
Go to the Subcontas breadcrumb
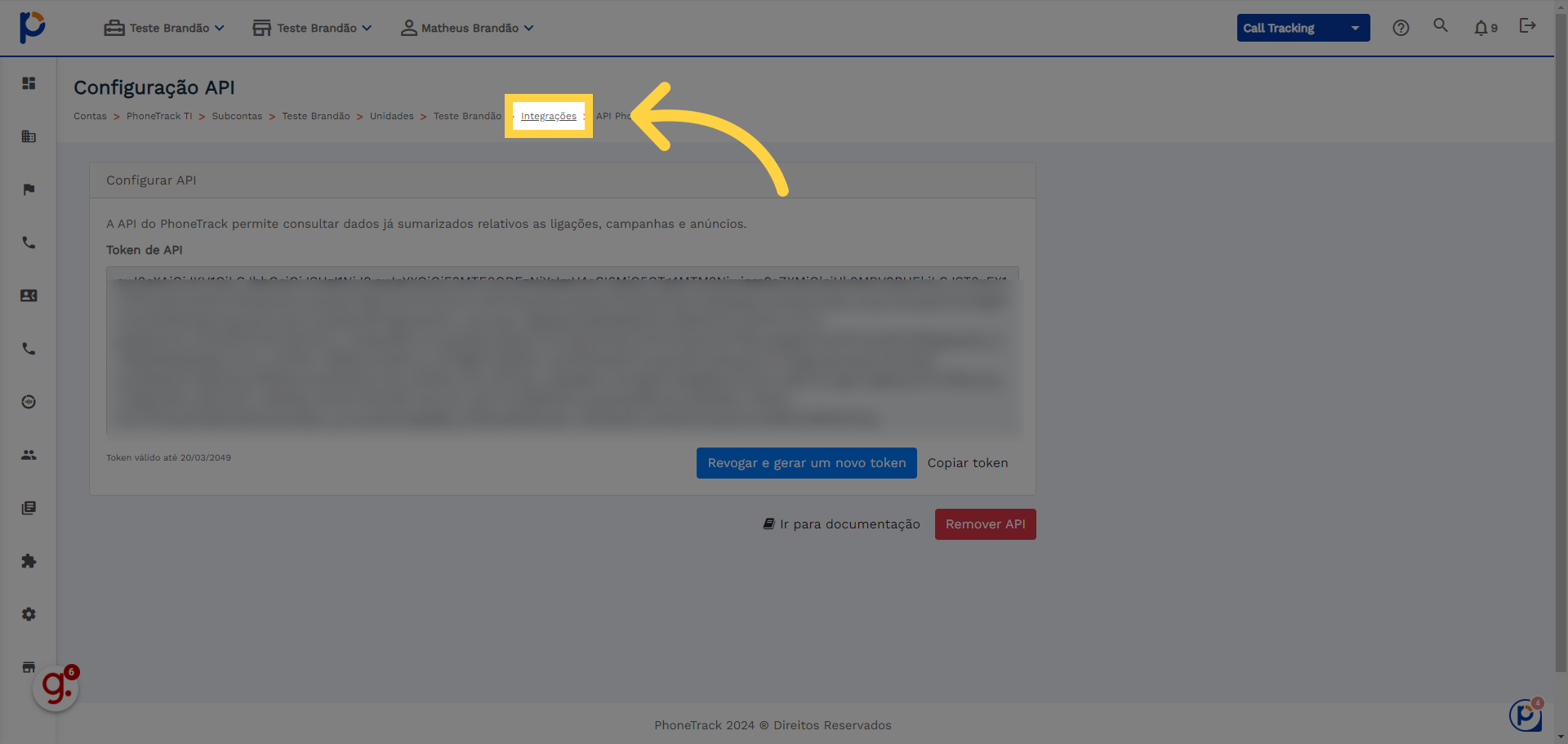(237, 116)
